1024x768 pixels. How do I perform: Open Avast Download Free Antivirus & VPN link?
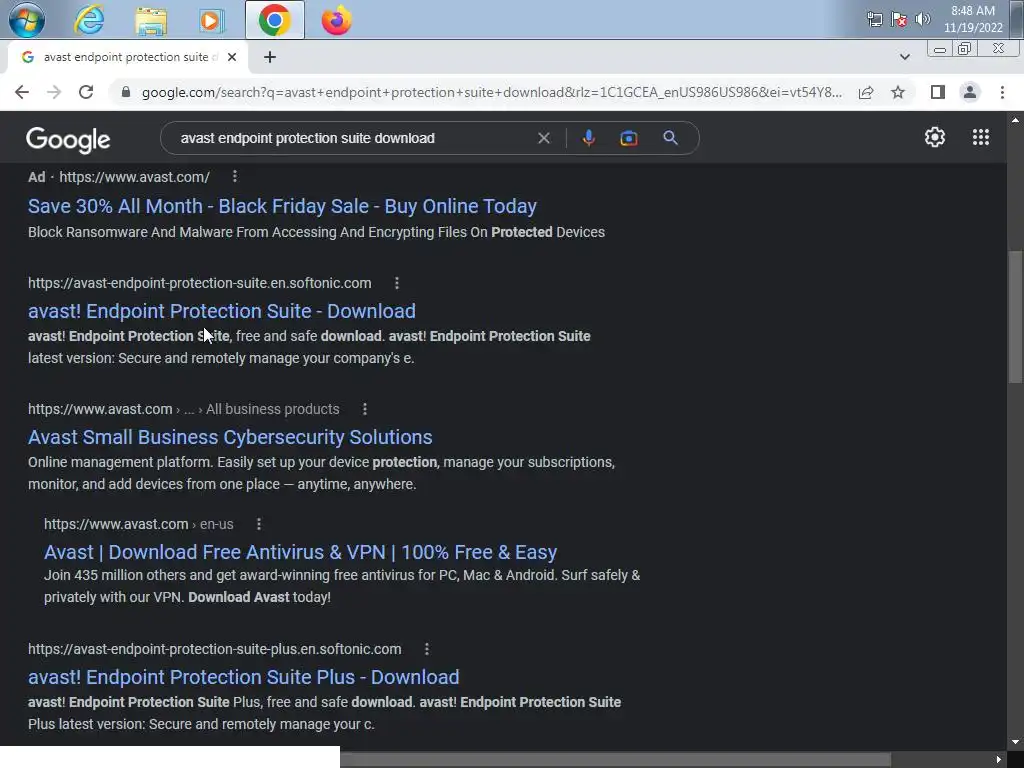300,552
